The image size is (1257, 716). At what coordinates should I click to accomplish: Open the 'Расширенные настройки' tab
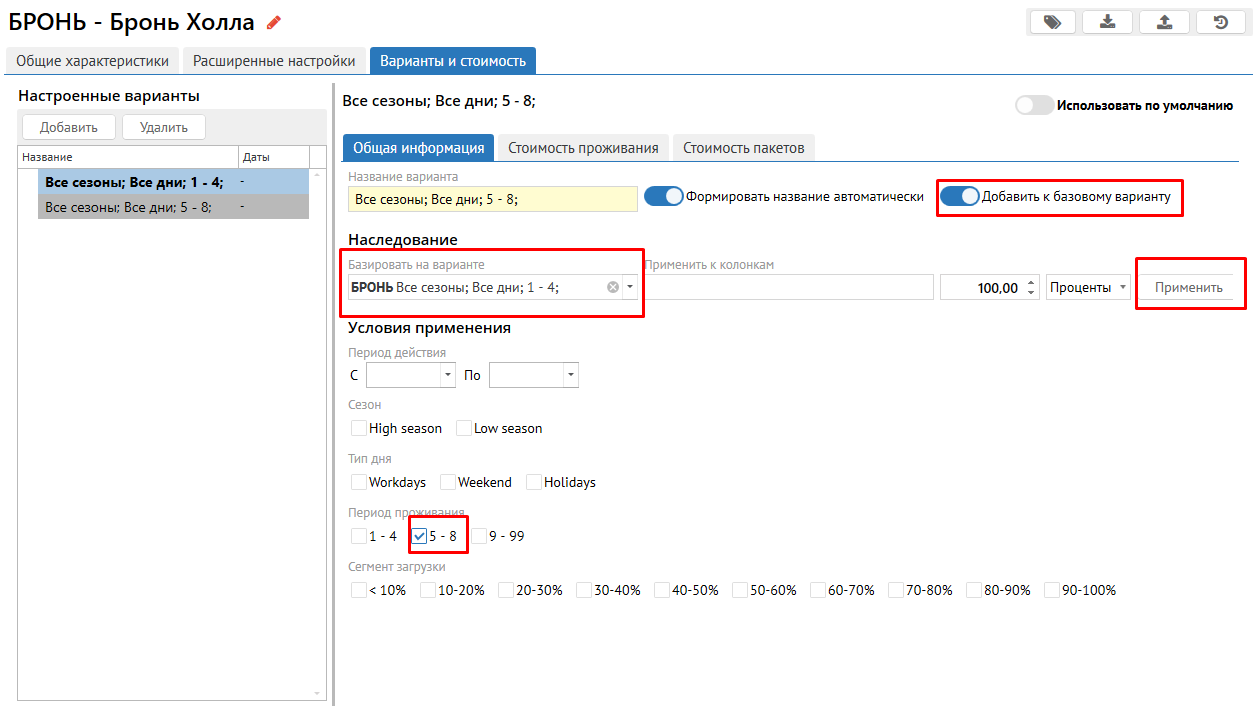tap(274, 61)
